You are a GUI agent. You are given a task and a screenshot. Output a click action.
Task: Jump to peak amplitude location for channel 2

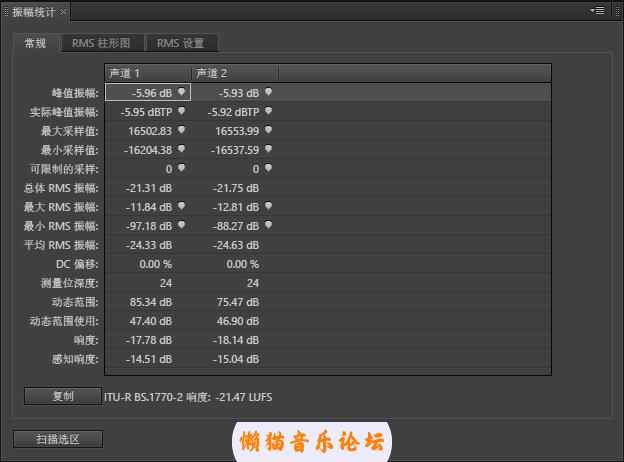[x=269, y=92]
